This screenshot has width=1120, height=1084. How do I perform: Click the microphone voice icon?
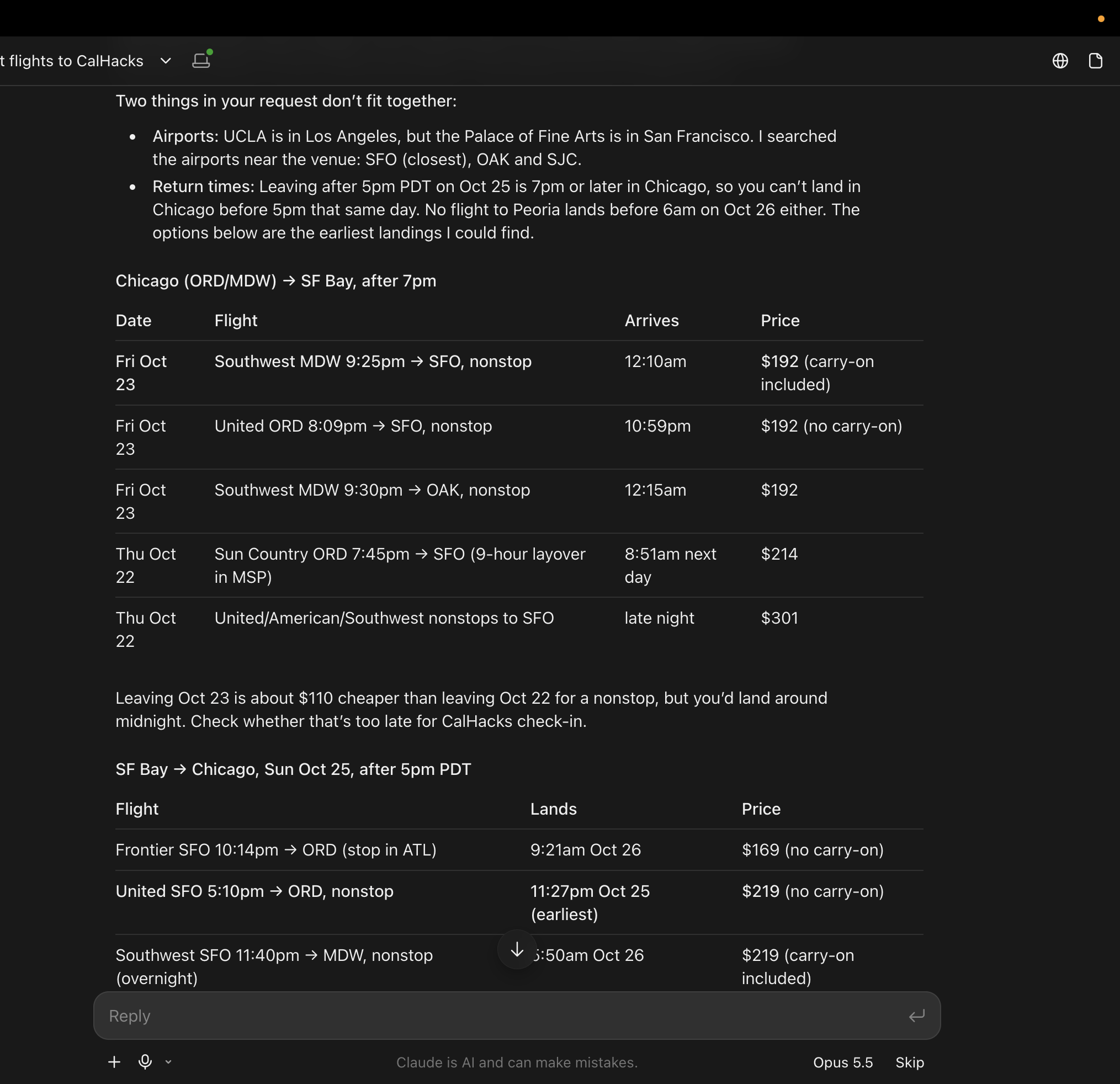pyautogui.click(x=145, y=1062)
